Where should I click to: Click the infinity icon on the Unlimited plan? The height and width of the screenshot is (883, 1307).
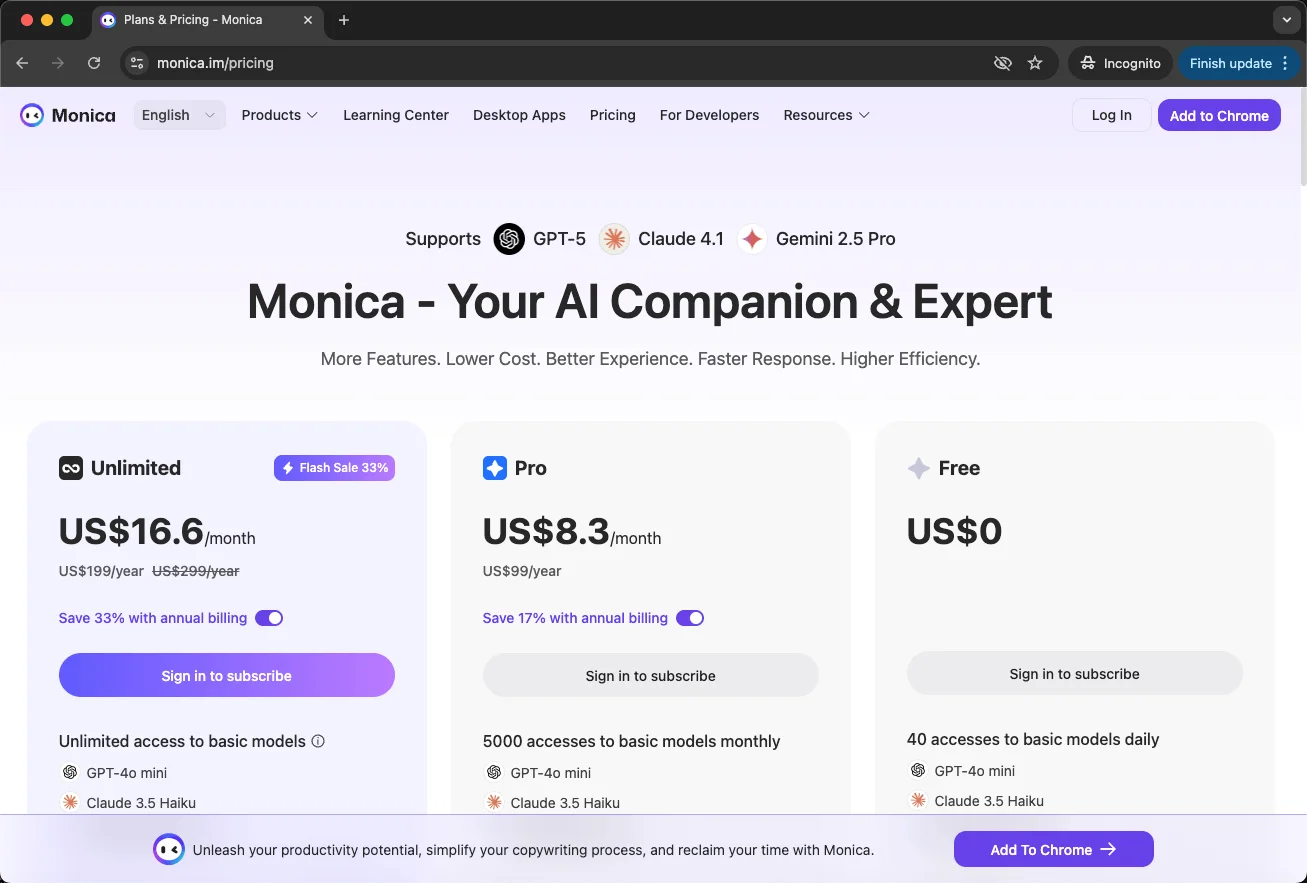(69, 467)
